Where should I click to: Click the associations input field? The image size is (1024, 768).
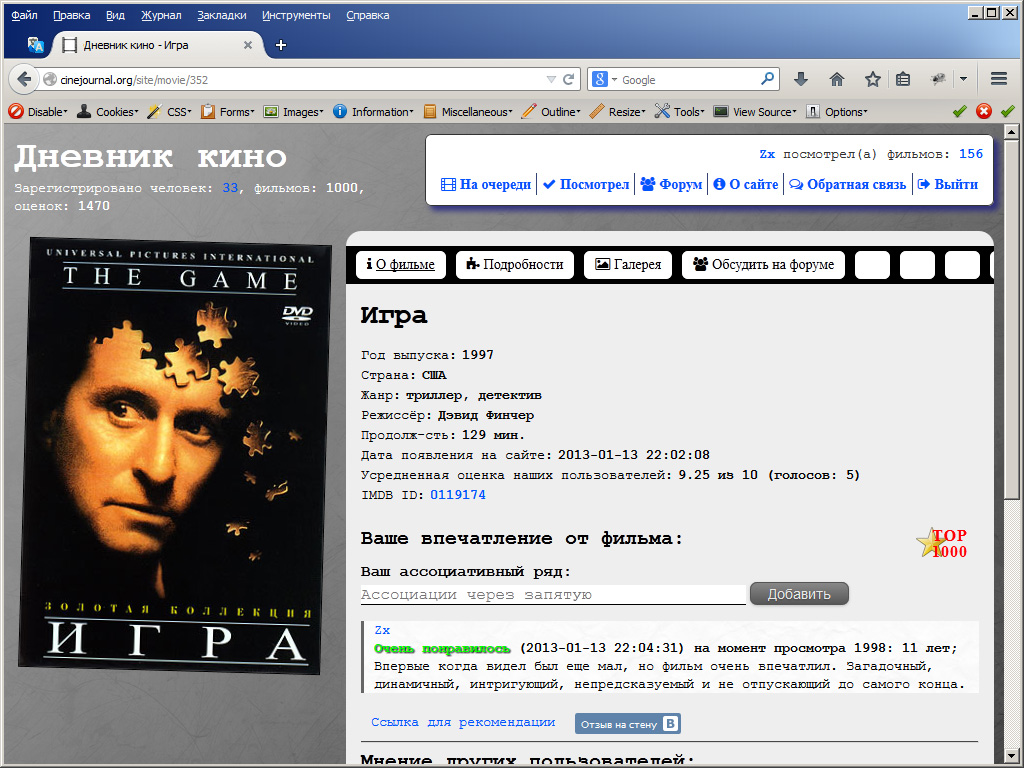(553, 594)
